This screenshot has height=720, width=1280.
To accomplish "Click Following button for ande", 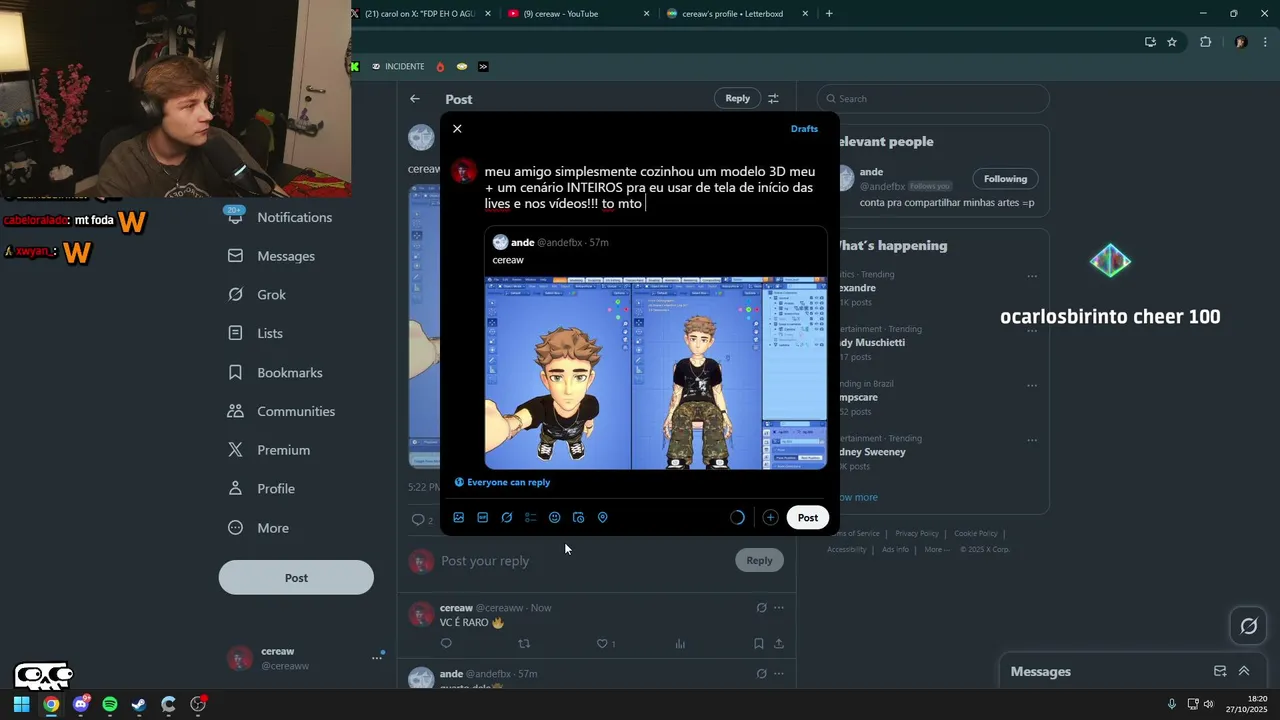I will coord(1005,179).
